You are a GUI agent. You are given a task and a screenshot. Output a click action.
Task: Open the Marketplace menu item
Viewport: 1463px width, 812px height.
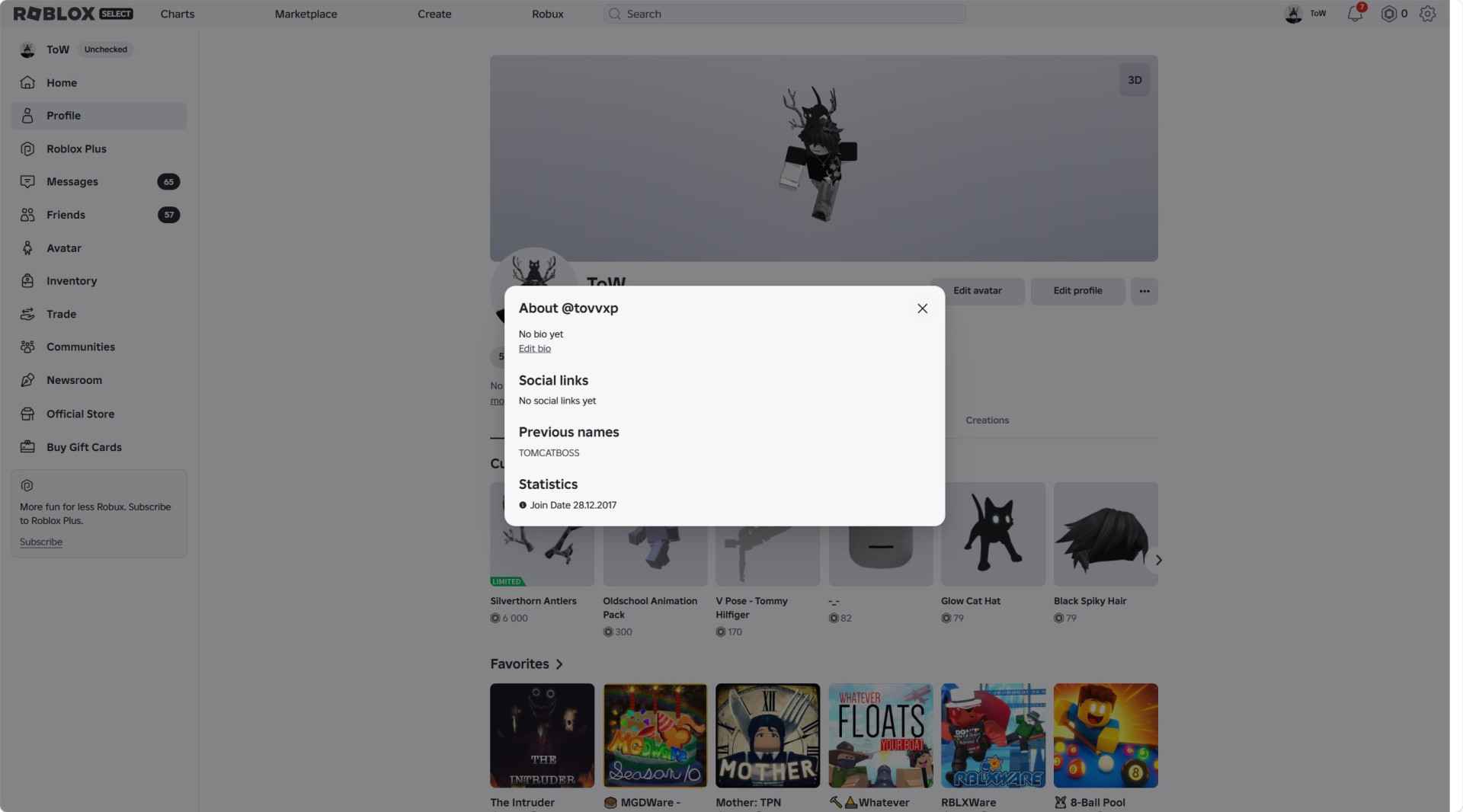pos(306,14)
